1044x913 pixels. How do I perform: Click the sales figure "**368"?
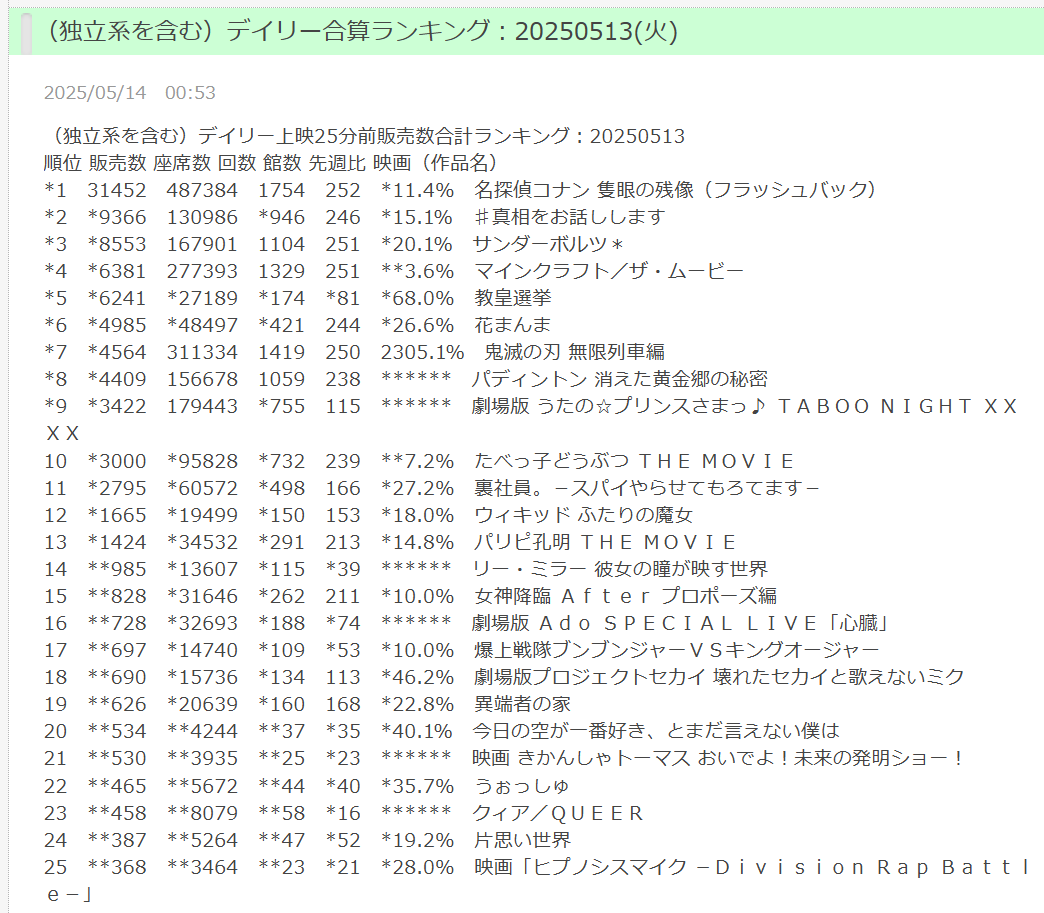(117, 867)
